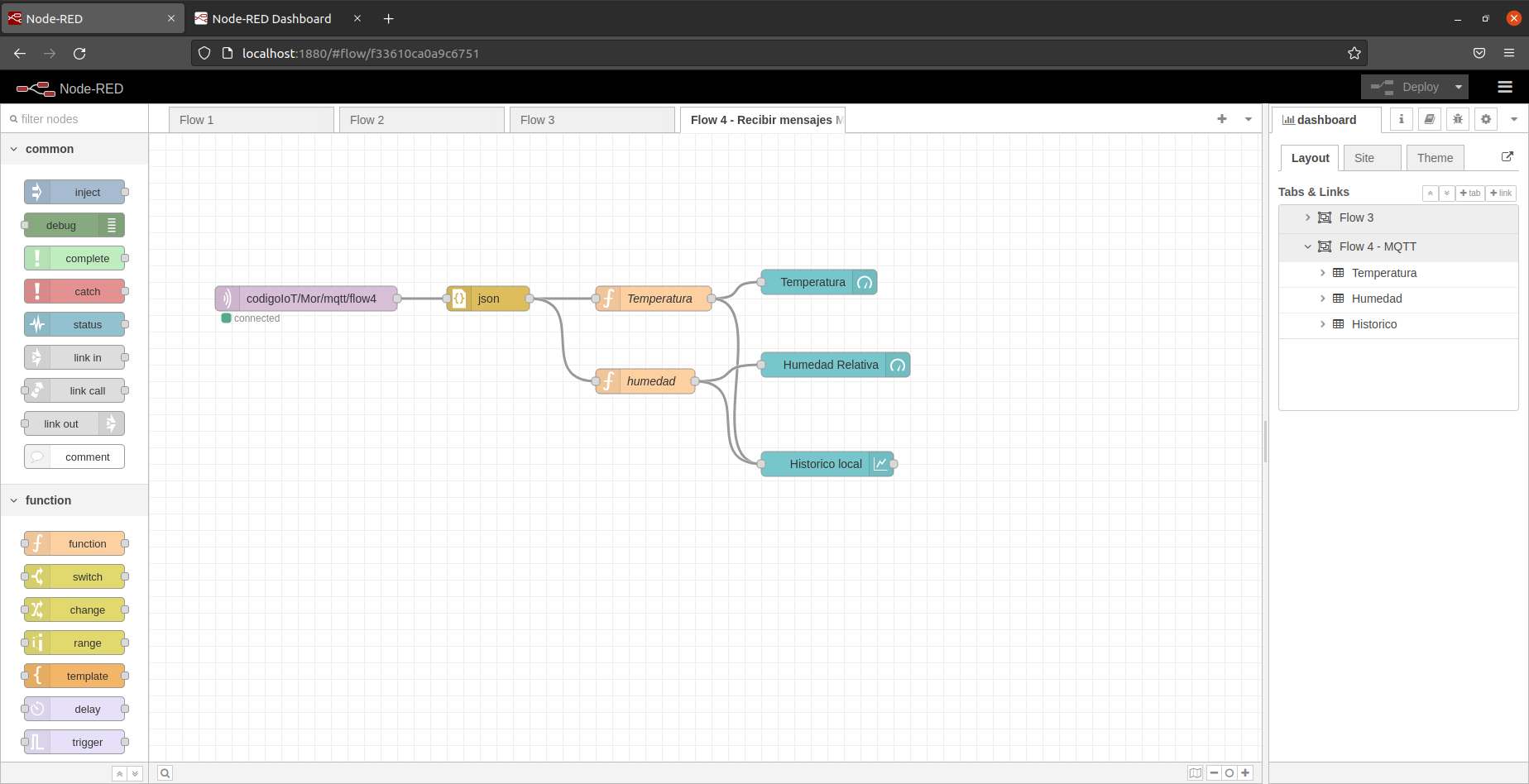Expand the Temperatura group in Tabs & Links

pyautogui.click(x=1322, y=273)
